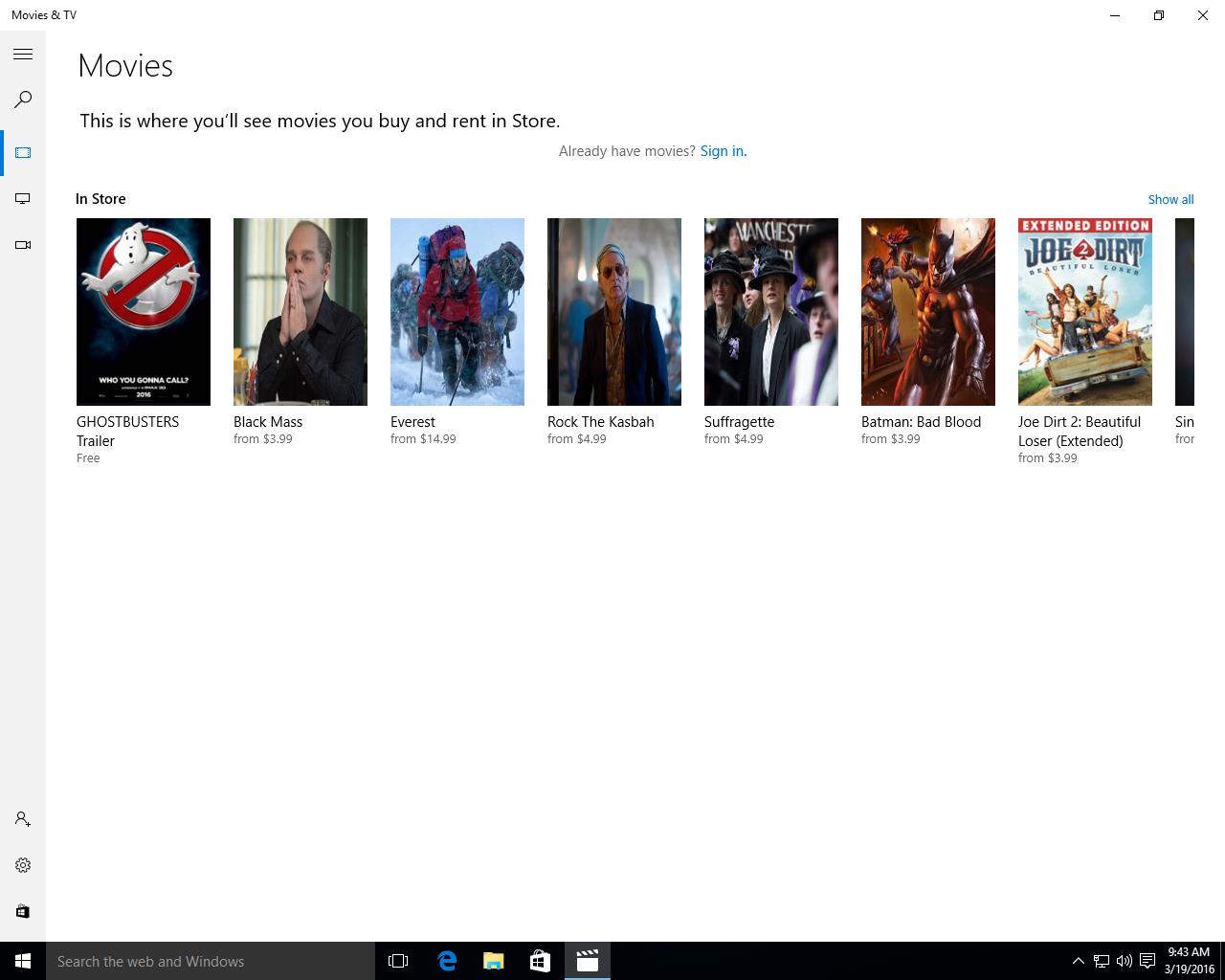The image size is (1225, 980).
Task: Click the GHOSTBUSTERS Trailer title text
Action: tap(128, 432)
